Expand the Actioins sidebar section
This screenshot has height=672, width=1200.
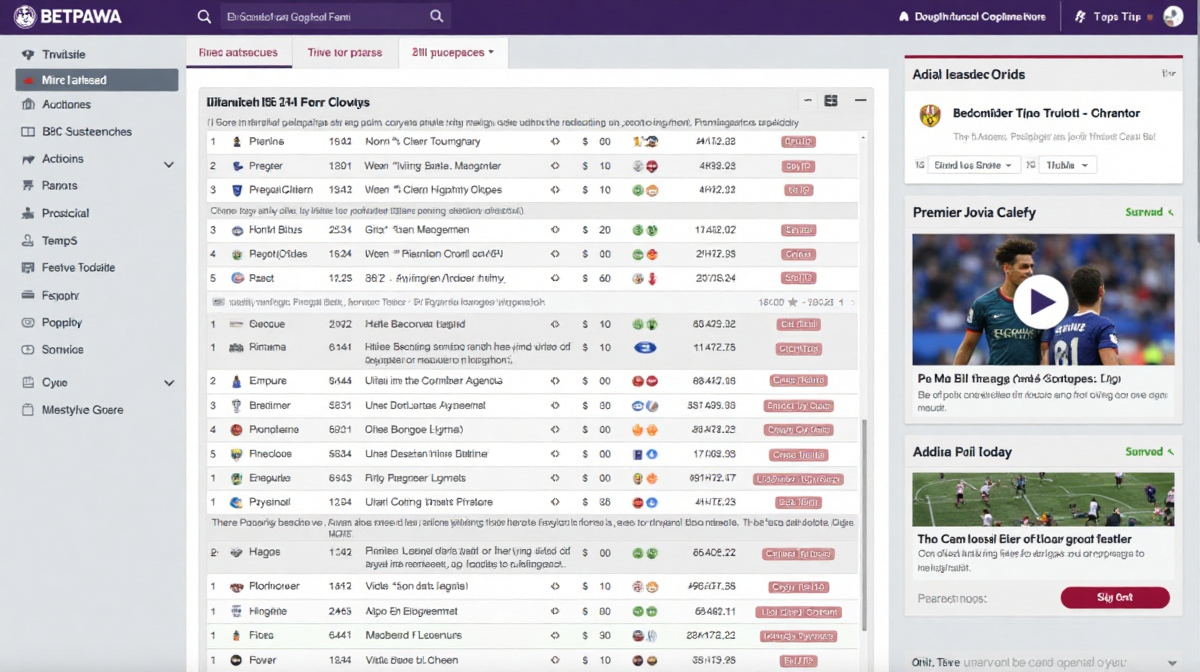point(169,160)
